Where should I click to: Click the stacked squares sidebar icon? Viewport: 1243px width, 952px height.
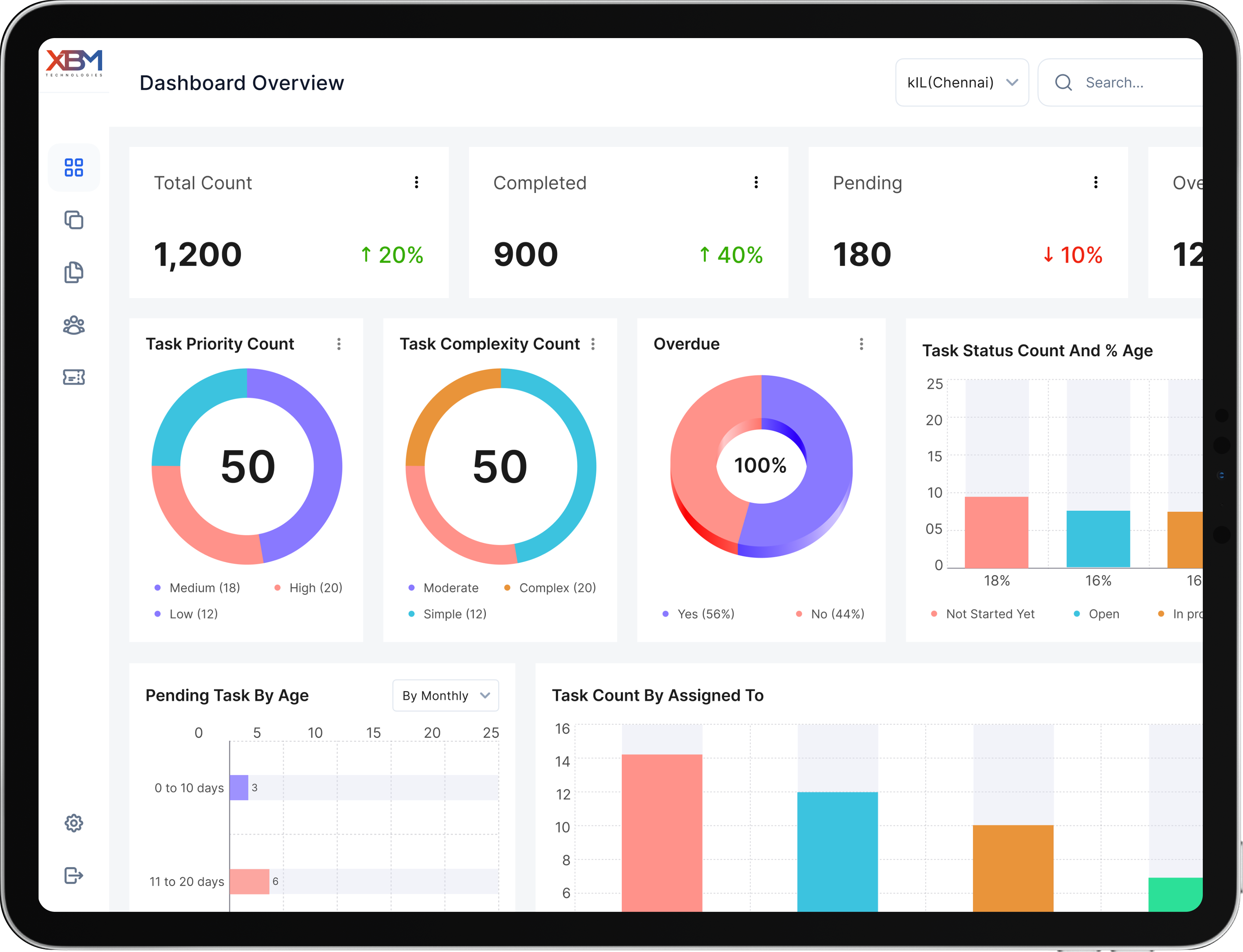[74, 220]
